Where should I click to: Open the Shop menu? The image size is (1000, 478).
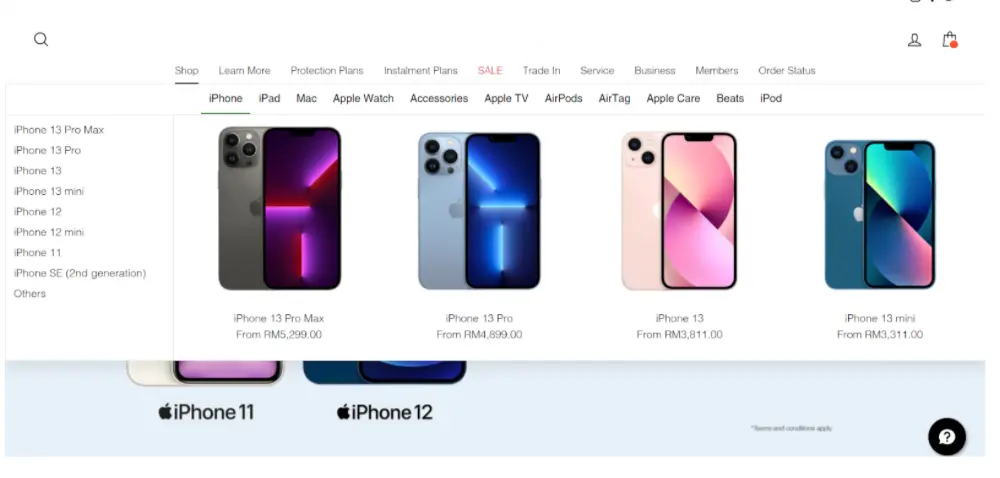[x=187, y=71]
